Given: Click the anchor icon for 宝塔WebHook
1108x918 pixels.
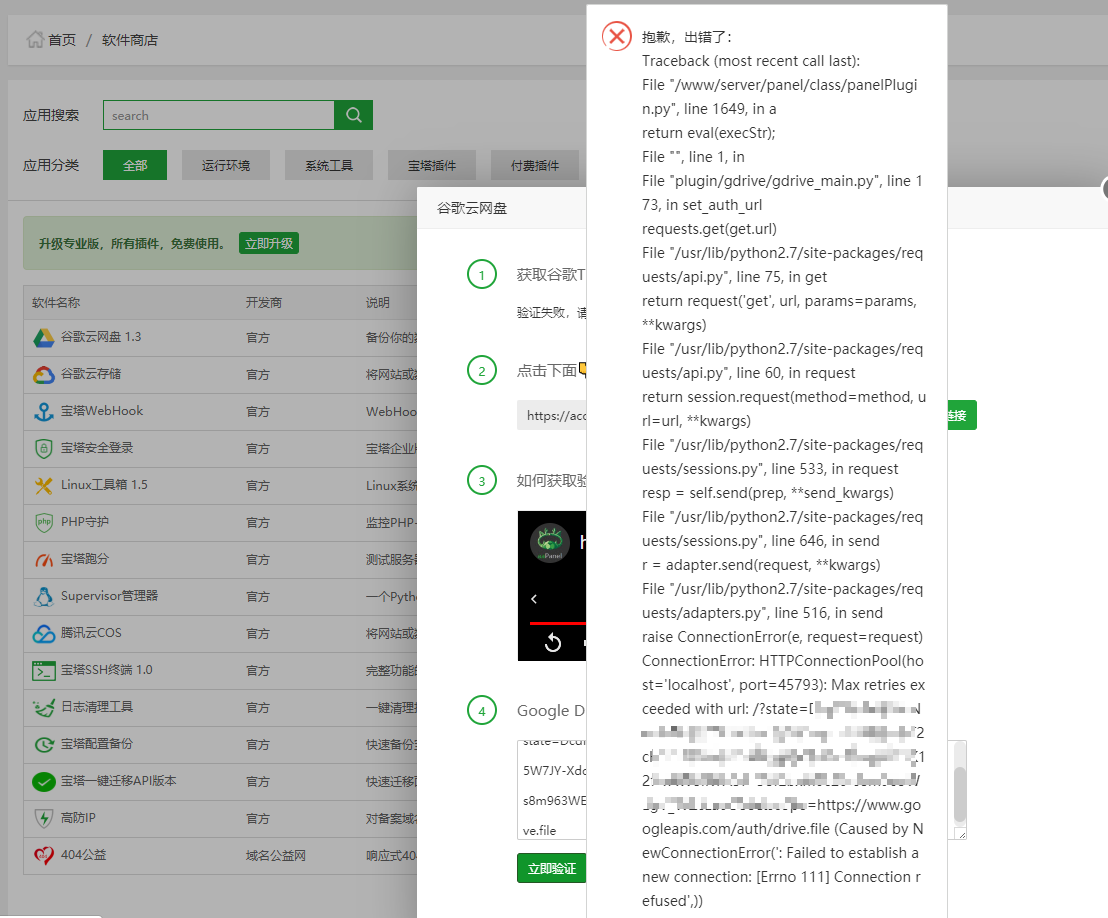Looking at the screenshot, I should [44, 411].
